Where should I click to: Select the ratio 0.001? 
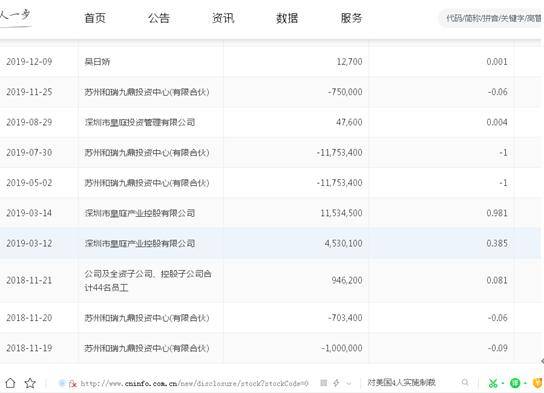point(497,62)
